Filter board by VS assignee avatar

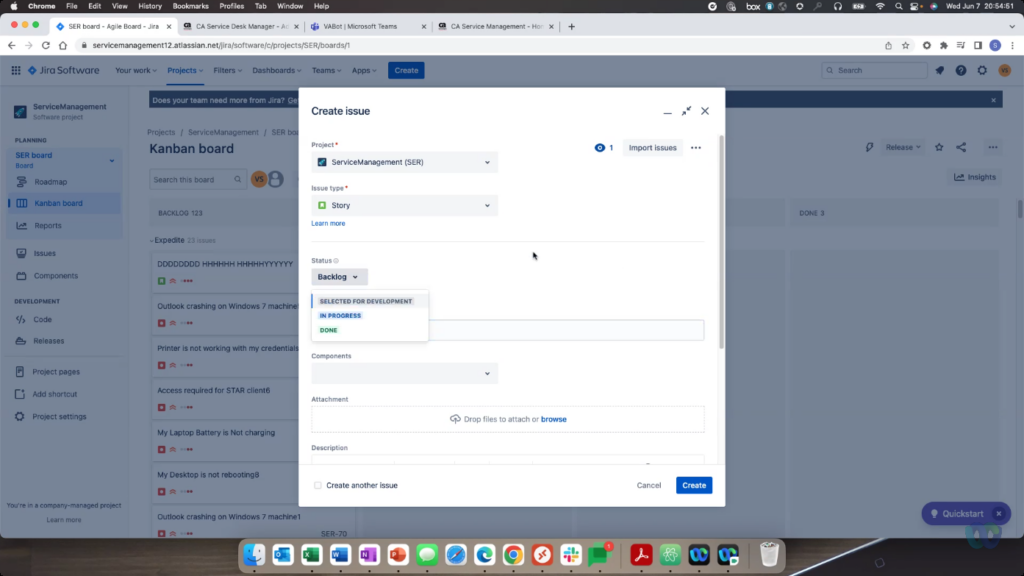coord(259,179)
